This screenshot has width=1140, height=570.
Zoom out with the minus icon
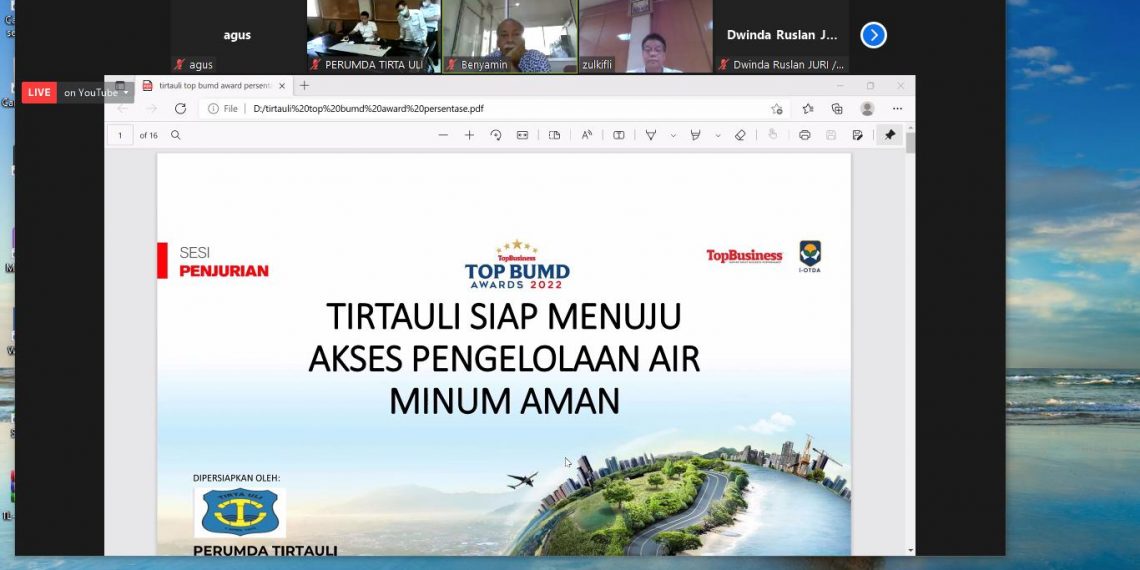tap(443, 135)
